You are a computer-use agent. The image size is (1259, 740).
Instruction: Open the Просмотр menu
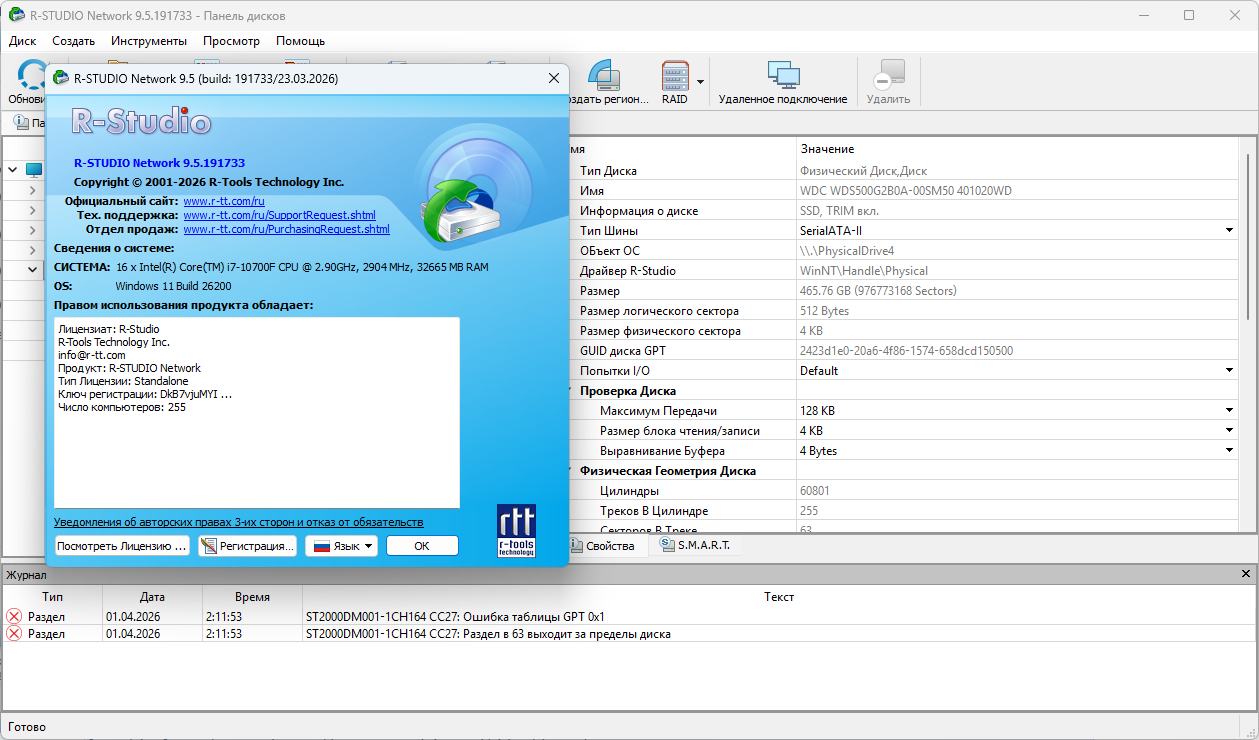(x=231, y=41)
